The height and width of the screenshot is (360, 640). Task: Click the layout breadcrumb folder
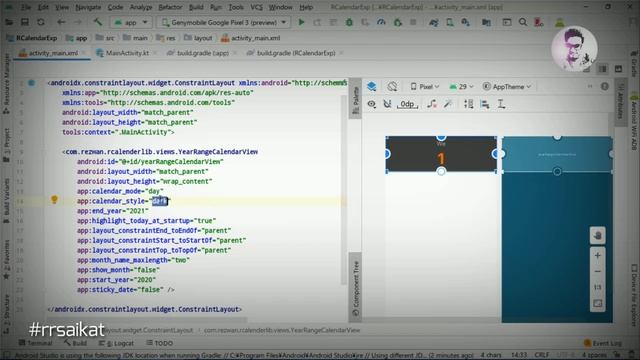[198, 38]
